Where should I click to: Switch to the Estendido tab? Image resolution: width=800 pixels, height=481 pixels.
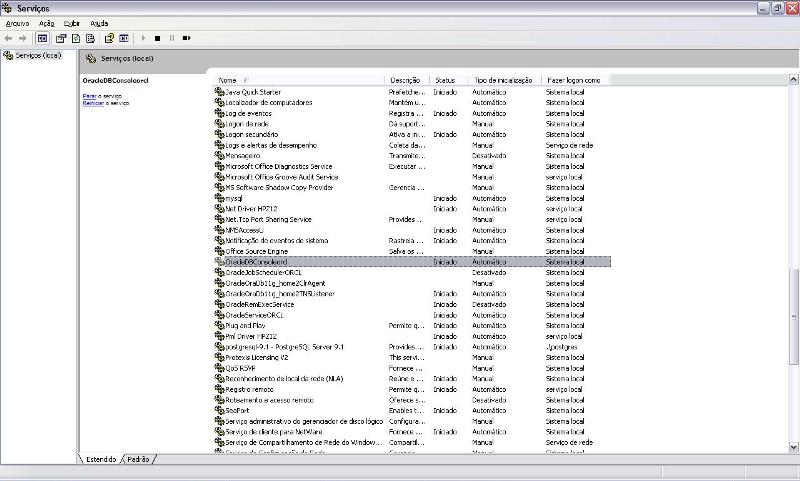click(101, 459)
